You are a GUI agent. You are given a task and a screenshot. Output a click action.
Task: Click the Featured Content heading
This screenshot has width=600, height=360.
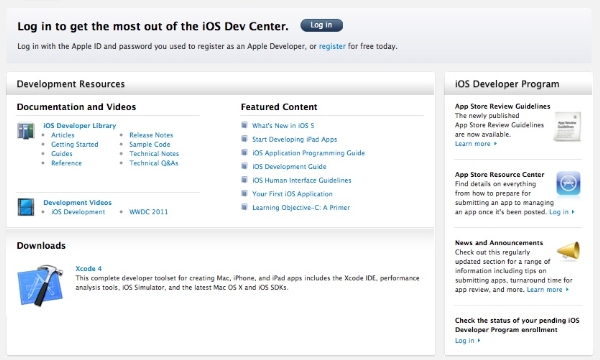(x=279, y=107)
